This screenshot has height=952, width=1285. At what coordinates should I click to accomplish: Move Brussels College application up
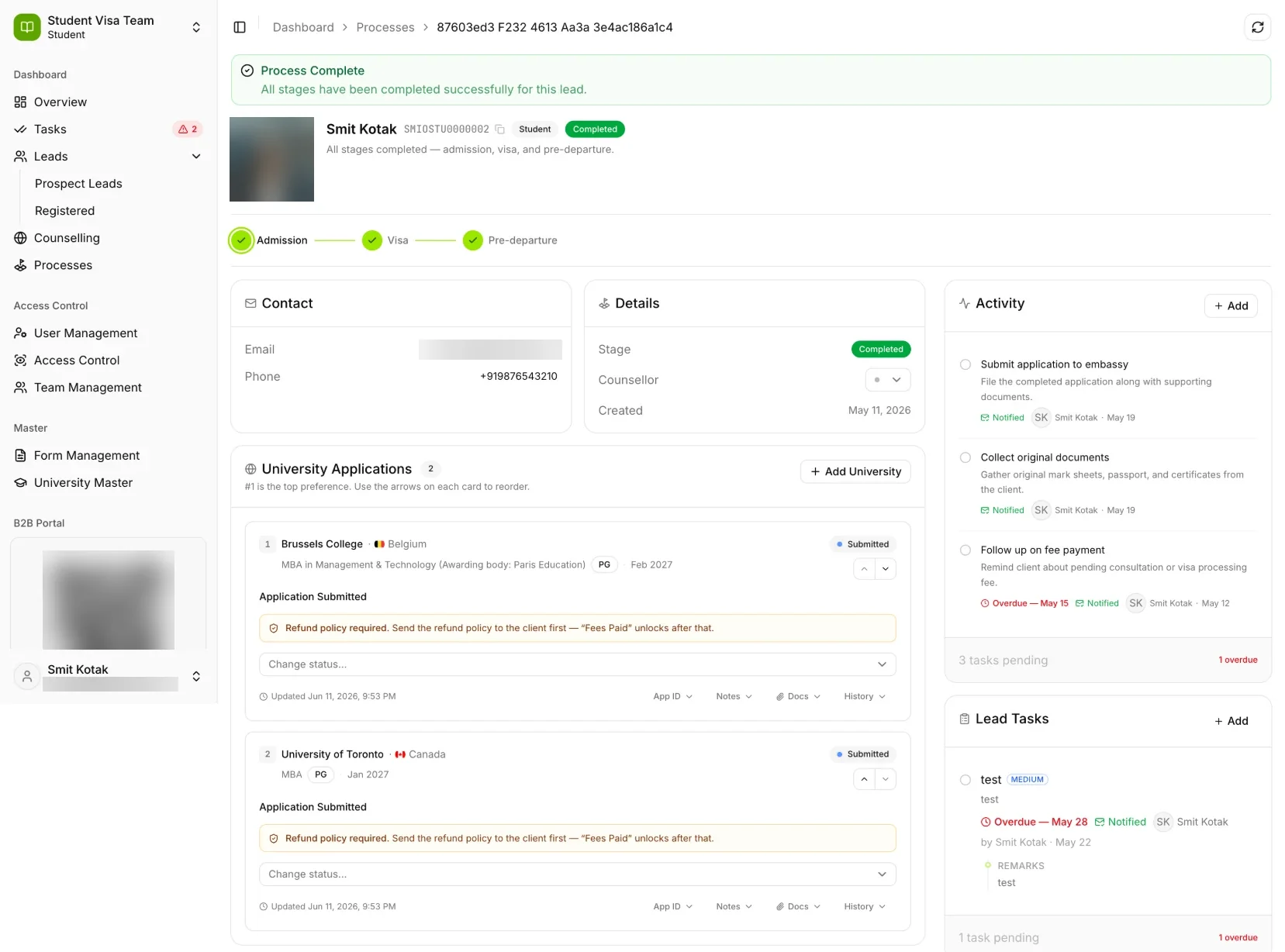click(x=864, y=569)
